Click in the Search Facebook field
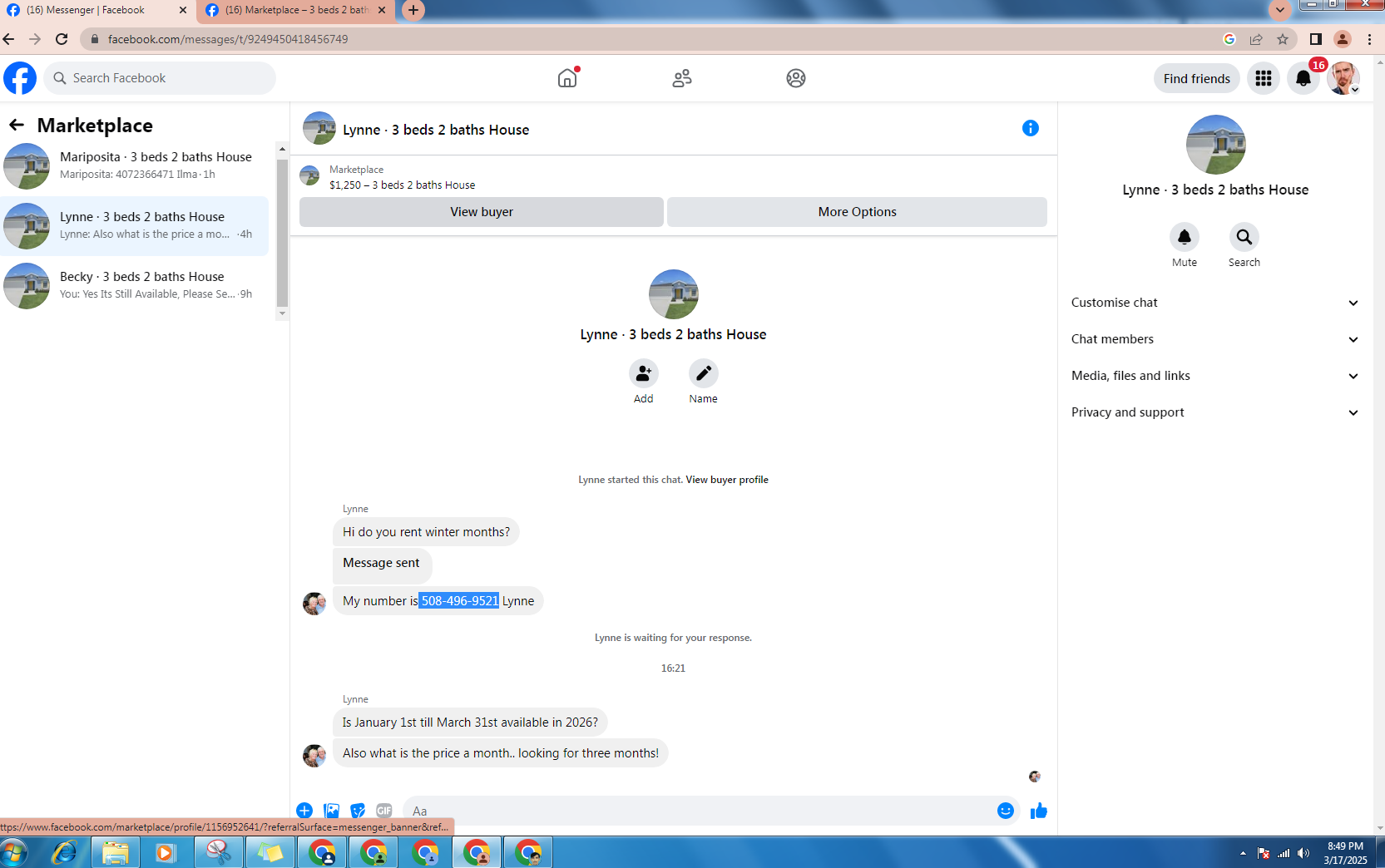The width and height of the screenshot is (1385, 868). (160, 78)
